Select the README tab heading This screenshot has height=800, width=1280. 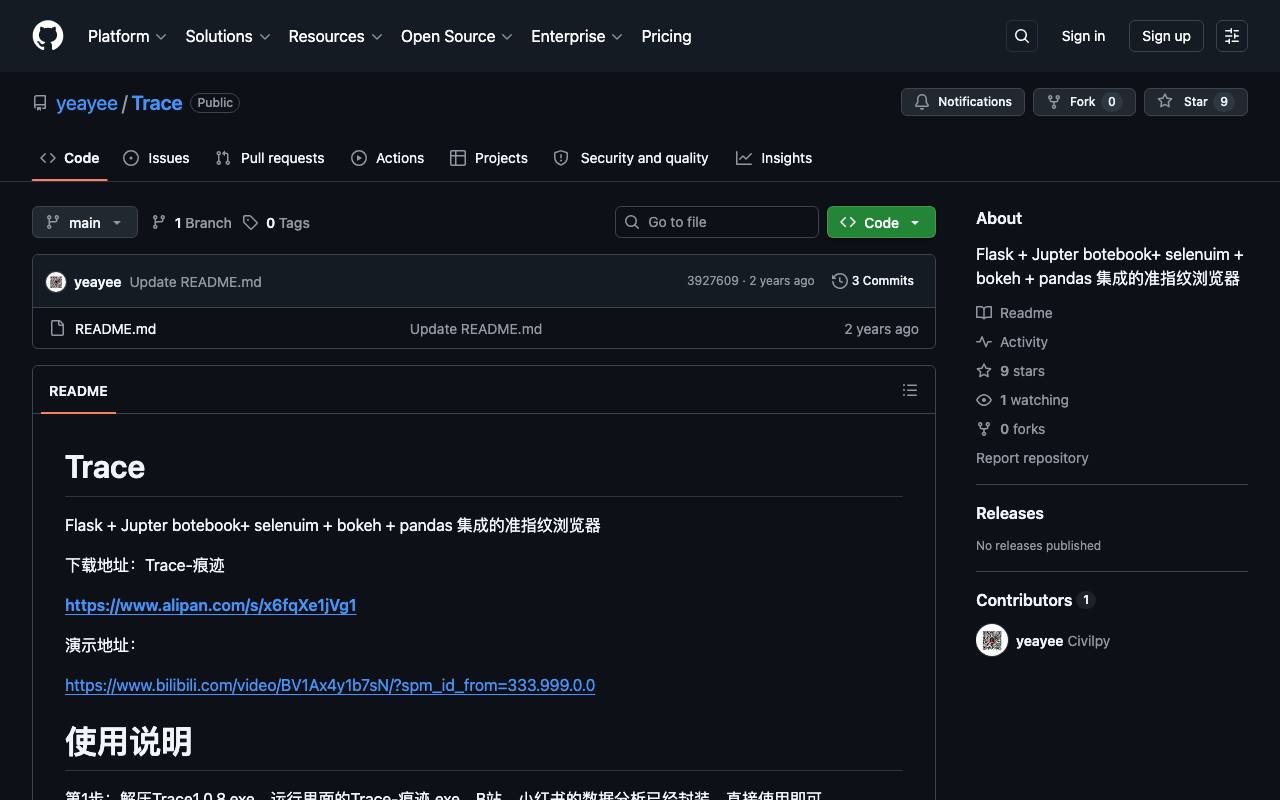point(78,391)
